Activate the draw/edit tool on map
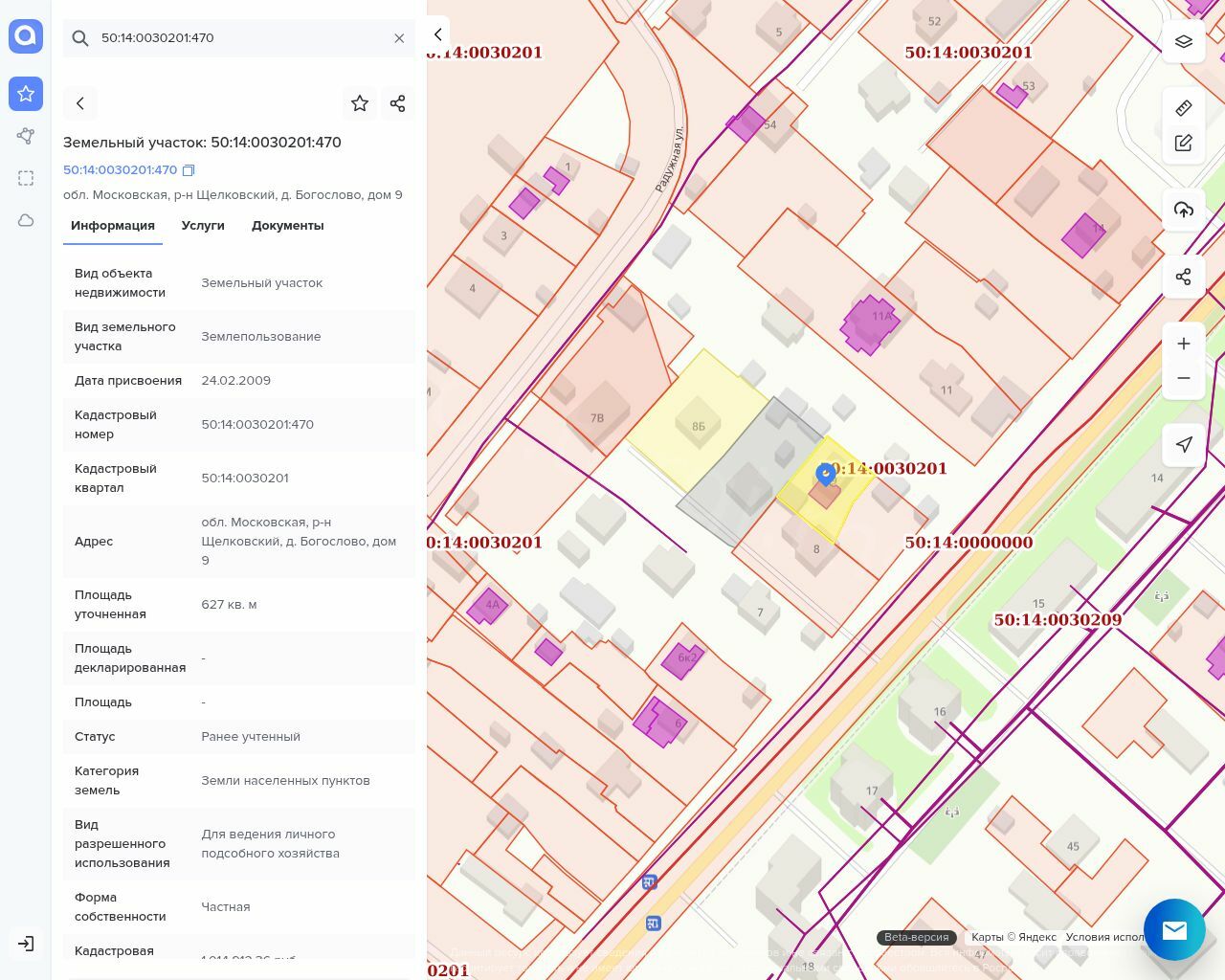This screenshot has height=980, width=1225. pyautogui.click(x=1183, y=143)
